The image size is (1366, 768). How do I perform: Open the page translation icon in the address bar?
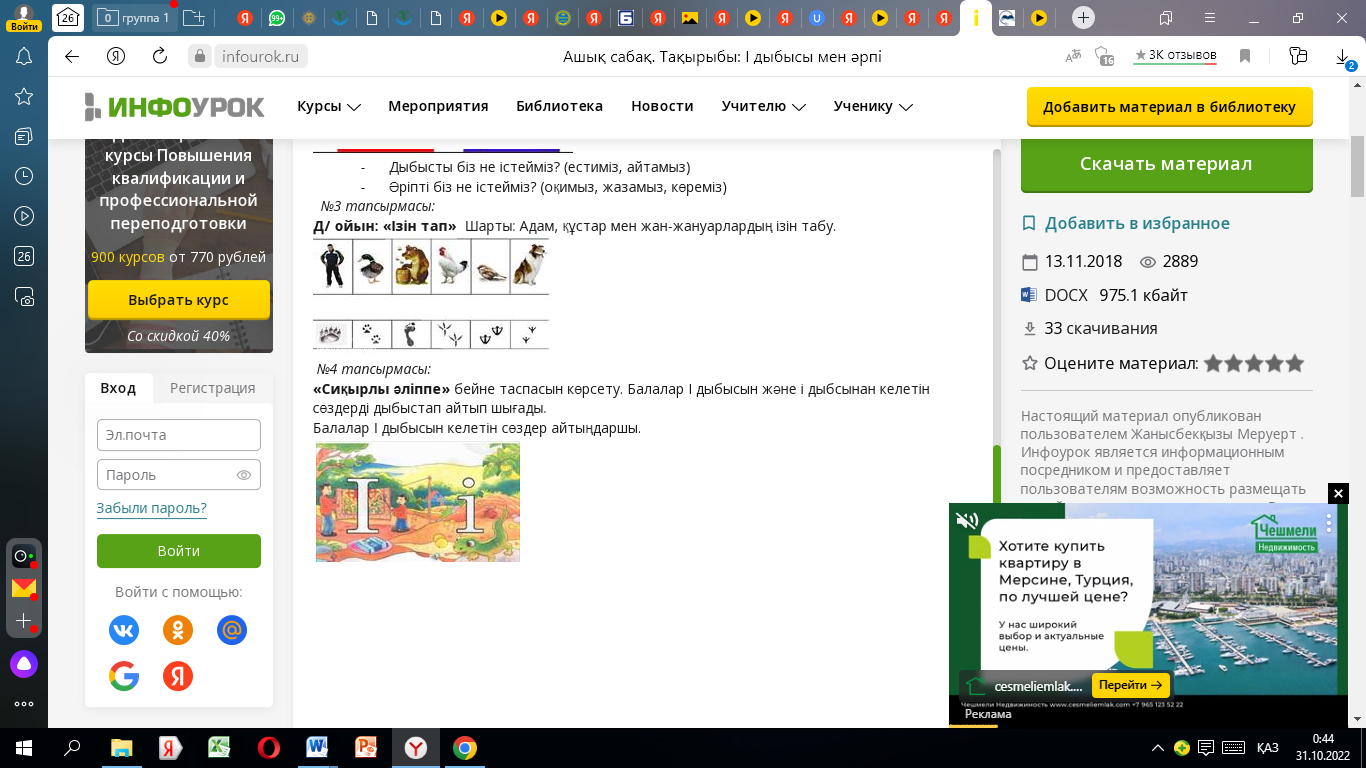coord(1073,56)
